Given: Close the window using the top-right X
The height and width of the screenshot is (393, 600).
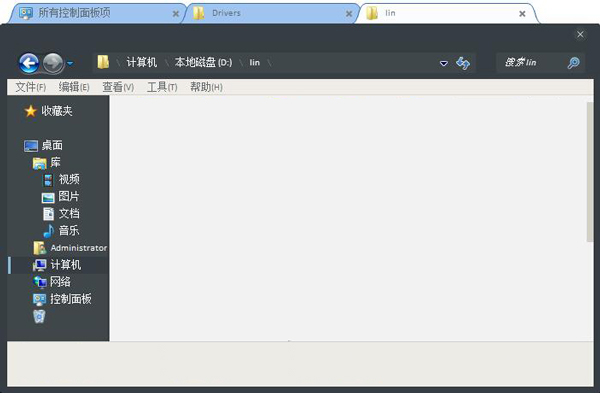Looking at the screenshot, I should point(580,34).
